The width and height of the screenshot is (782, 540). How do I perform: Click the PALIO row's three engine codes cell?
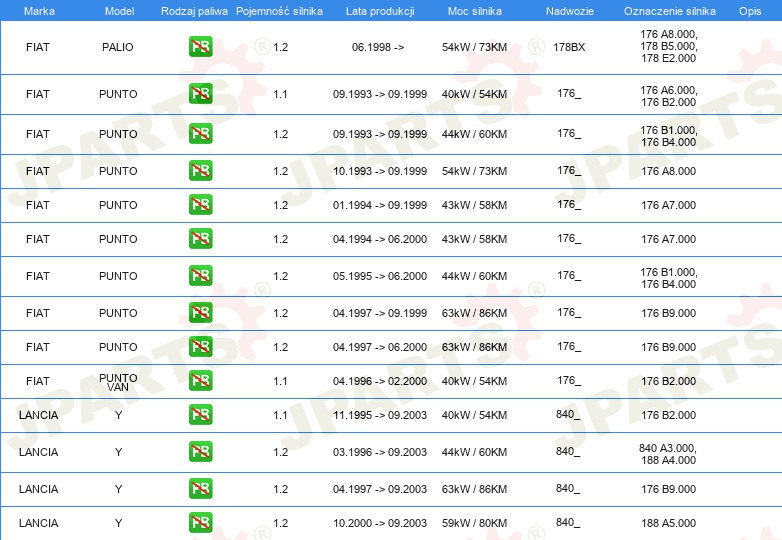coord(668,46)
